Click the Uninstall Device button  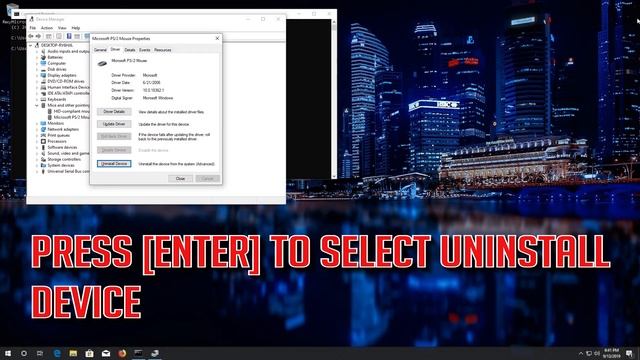coord(114,164)
